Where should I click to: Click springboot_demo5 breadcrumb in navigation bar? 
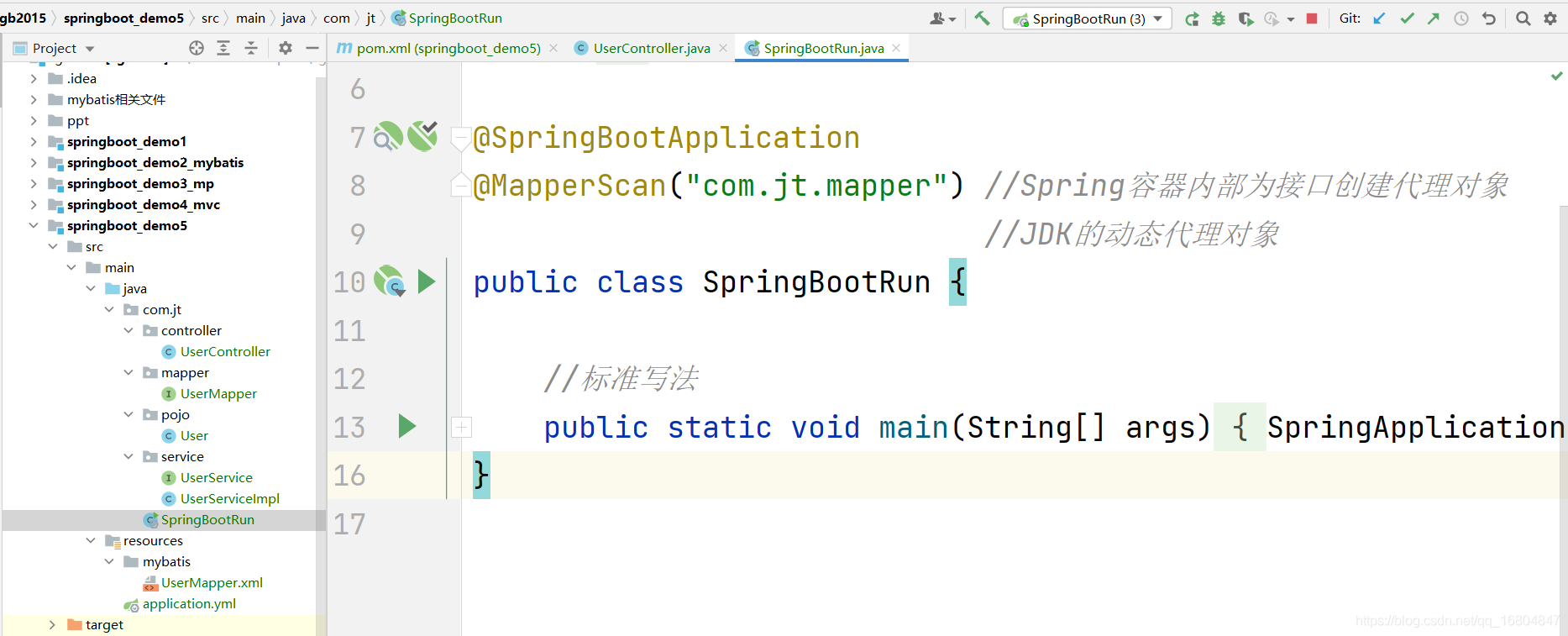pos(123,18)
